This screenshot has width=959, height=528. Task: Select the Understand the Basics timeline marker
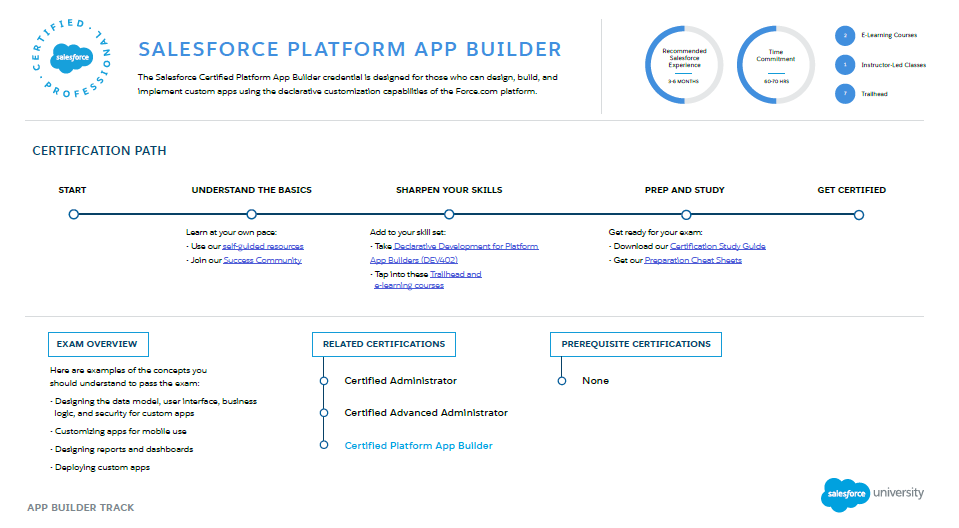point(251,214)
